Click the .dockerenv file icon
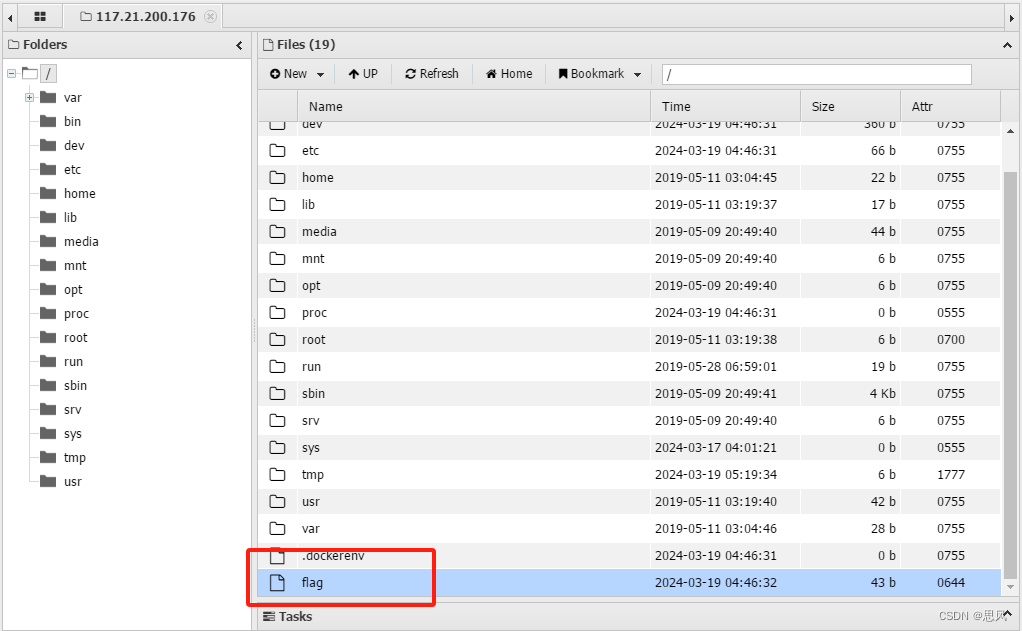Image resolution: width=1022 pixels, height=631 pixels. (x=277, y=556)
